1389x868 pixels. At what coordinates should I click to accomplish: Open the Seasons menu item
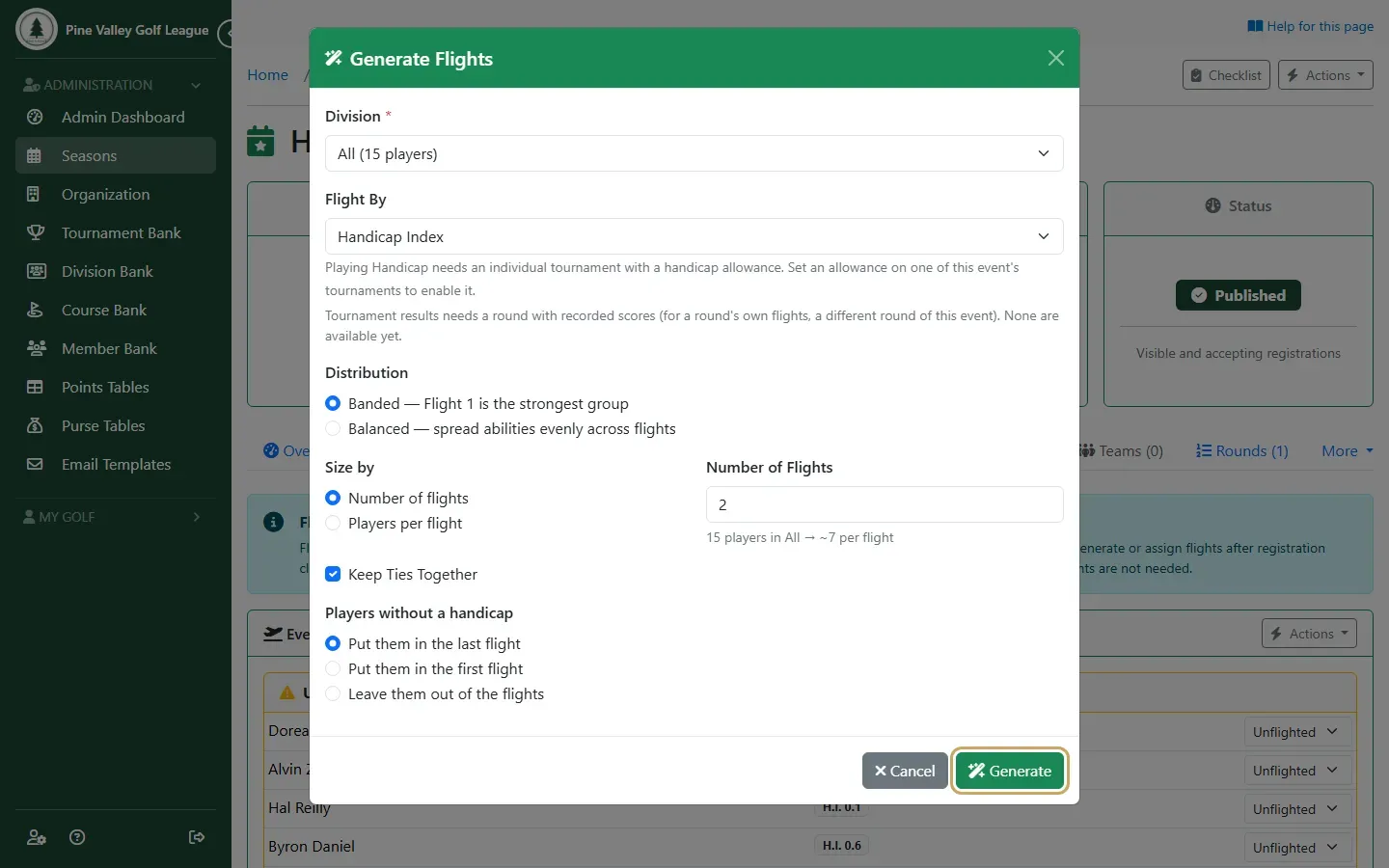pos(116,155)
